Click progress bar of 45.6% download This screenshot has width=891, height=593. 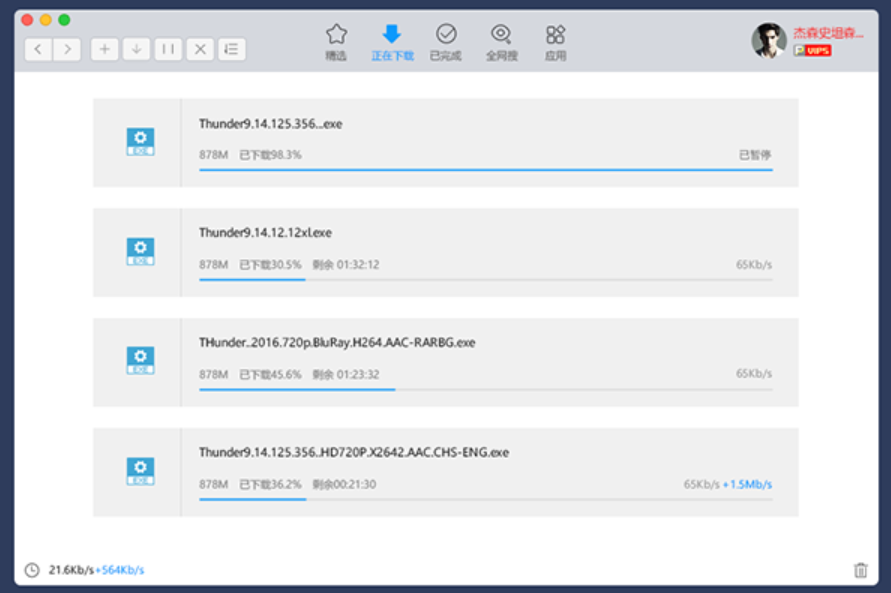(486, 390)
